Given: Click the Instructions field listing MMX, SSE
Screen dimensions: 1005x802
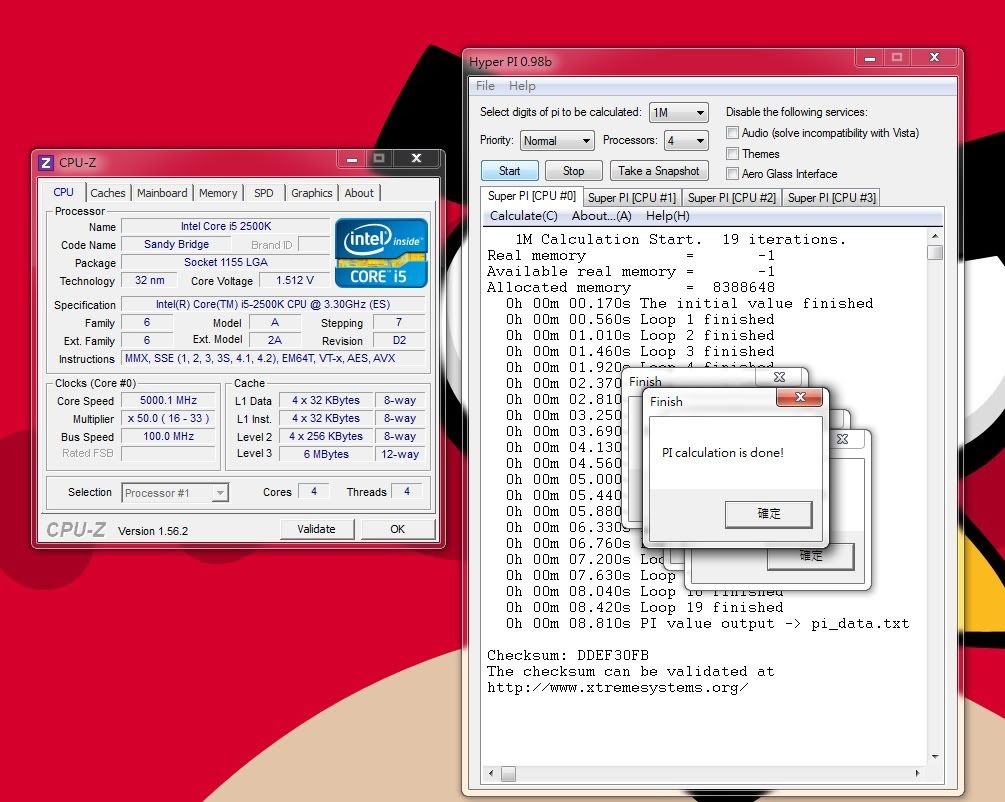Looking at the screenshot, I should (x=273, y=358).
